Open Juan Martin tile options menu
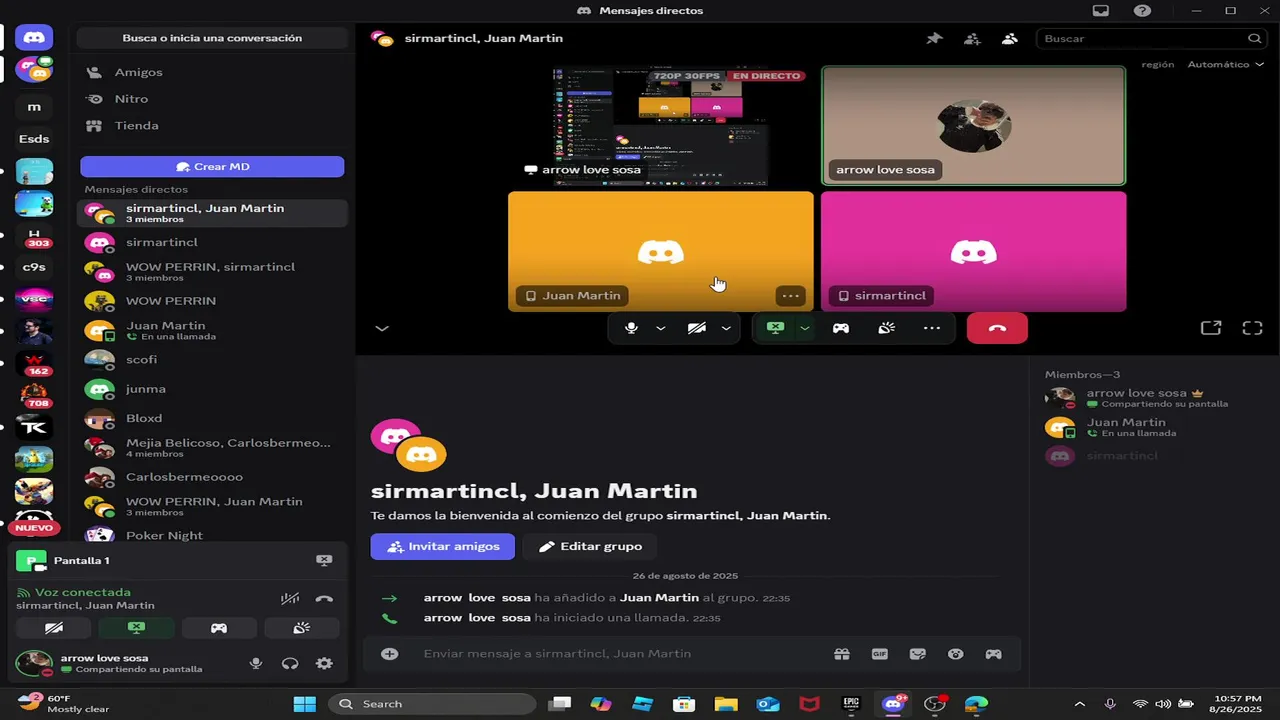 pyautogui.click(x=790, y=296)
